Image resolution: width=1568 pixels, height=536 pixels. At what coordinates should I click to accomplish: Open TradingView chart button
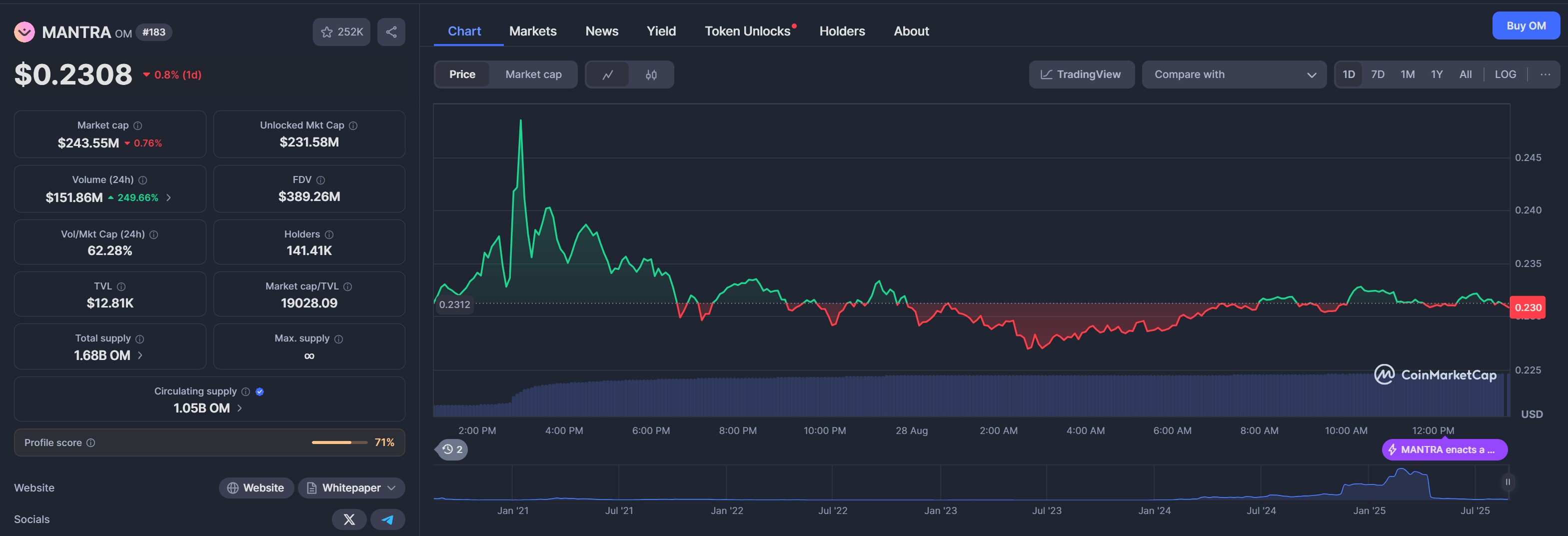[x=1081, y=74]
